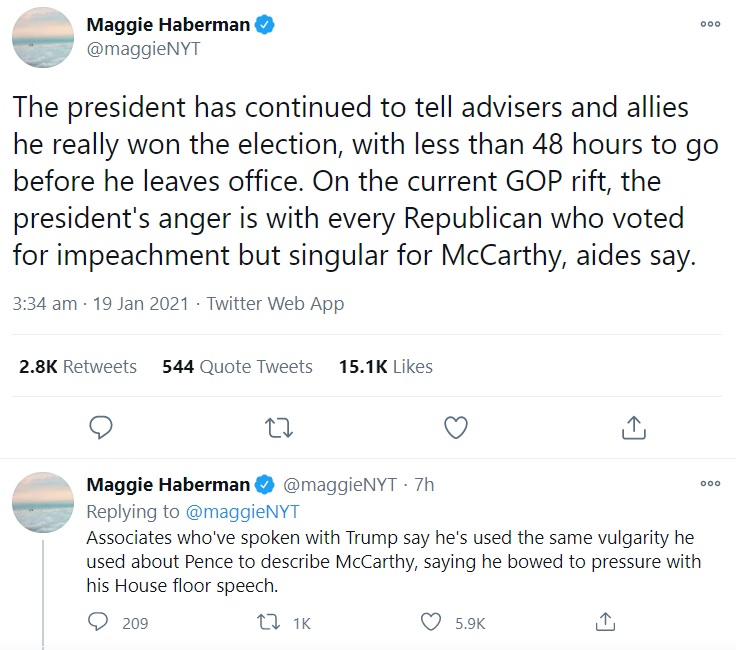Image resolution: width=736 pixels, height=650 pixels.
Task: Click the Twitter Web App source link
Action: (x=275, y=304)
